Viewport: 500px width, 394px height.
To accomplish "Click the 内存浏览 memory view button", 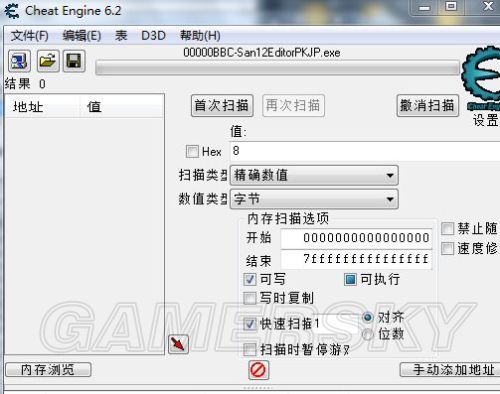I will 48,370.
